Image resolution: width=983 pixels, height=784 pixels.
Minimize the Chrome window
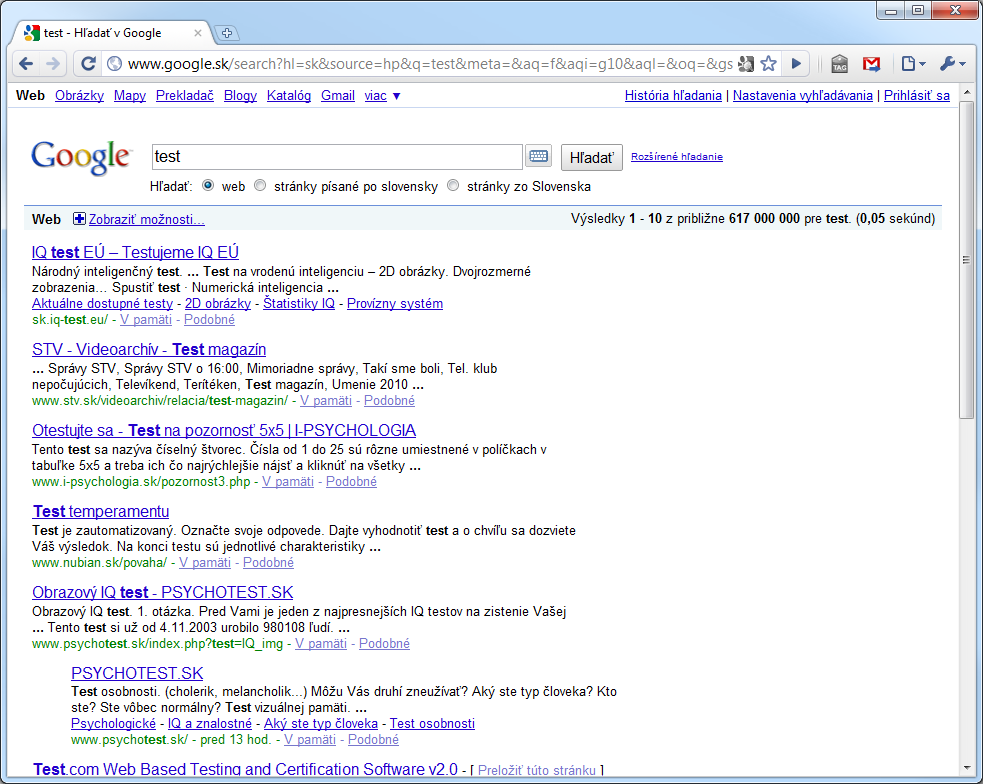(x=890, y=11)
